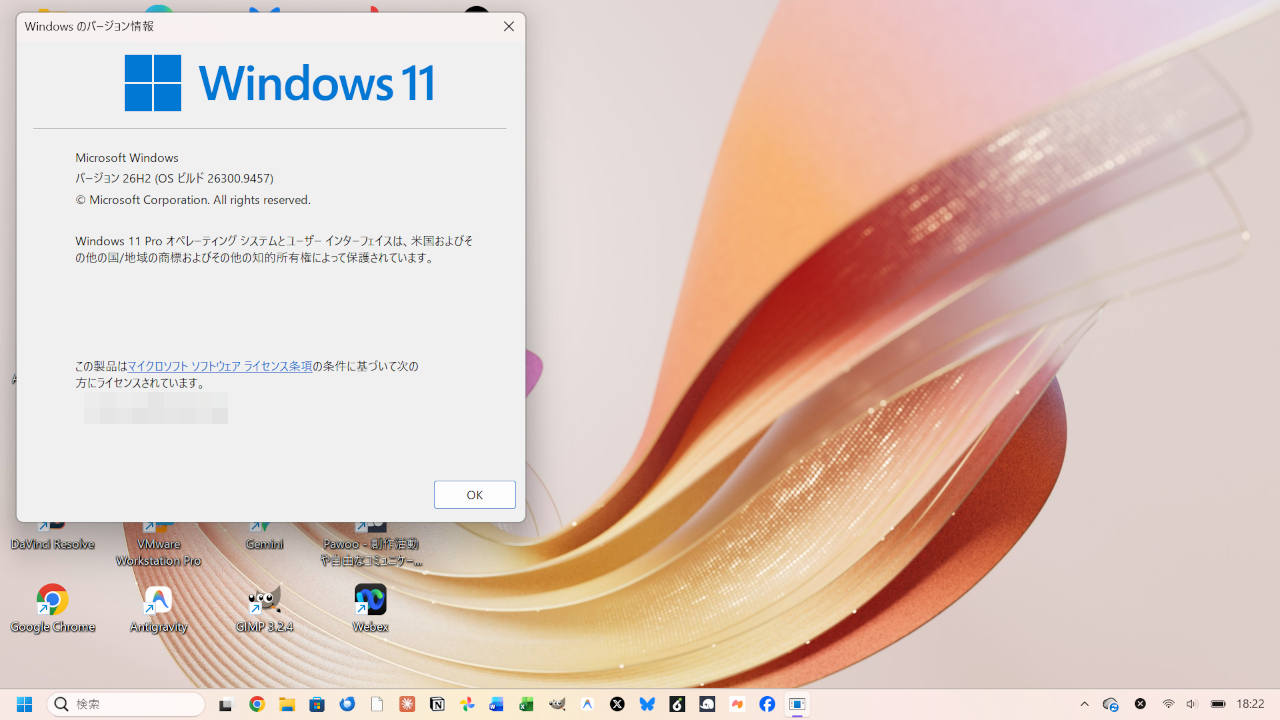The image size is (1280, 720).
Task: Open the colorful pinwheel taskbar app
Action: [467, 704]
